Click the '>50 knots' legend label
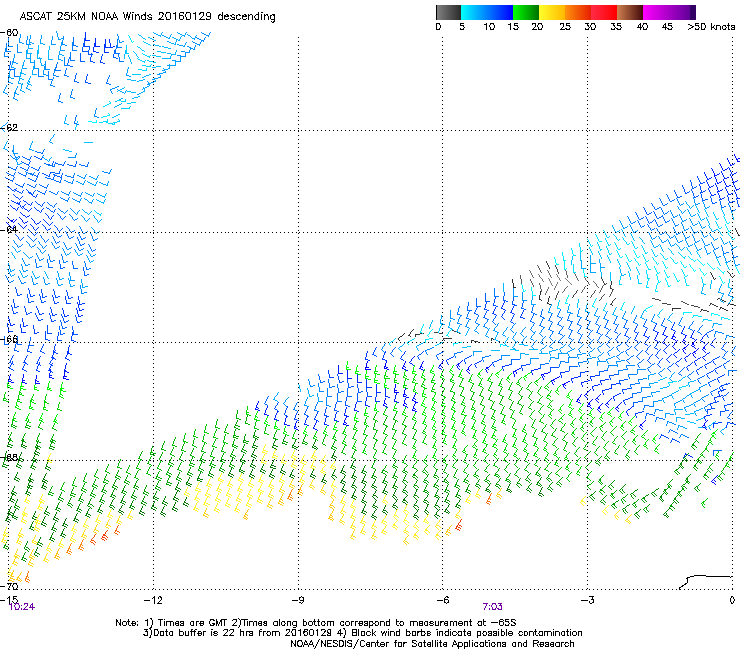Screen dimensions: 740x650 click(x=711, y=27)
